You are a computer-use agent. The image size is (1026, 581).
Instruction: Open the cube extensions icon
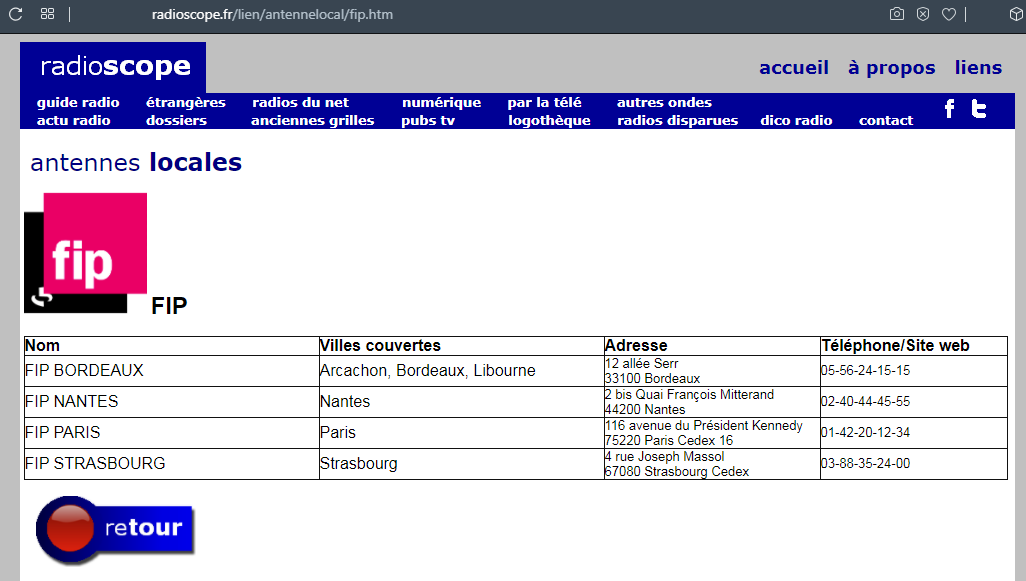tap(1016, 14)
